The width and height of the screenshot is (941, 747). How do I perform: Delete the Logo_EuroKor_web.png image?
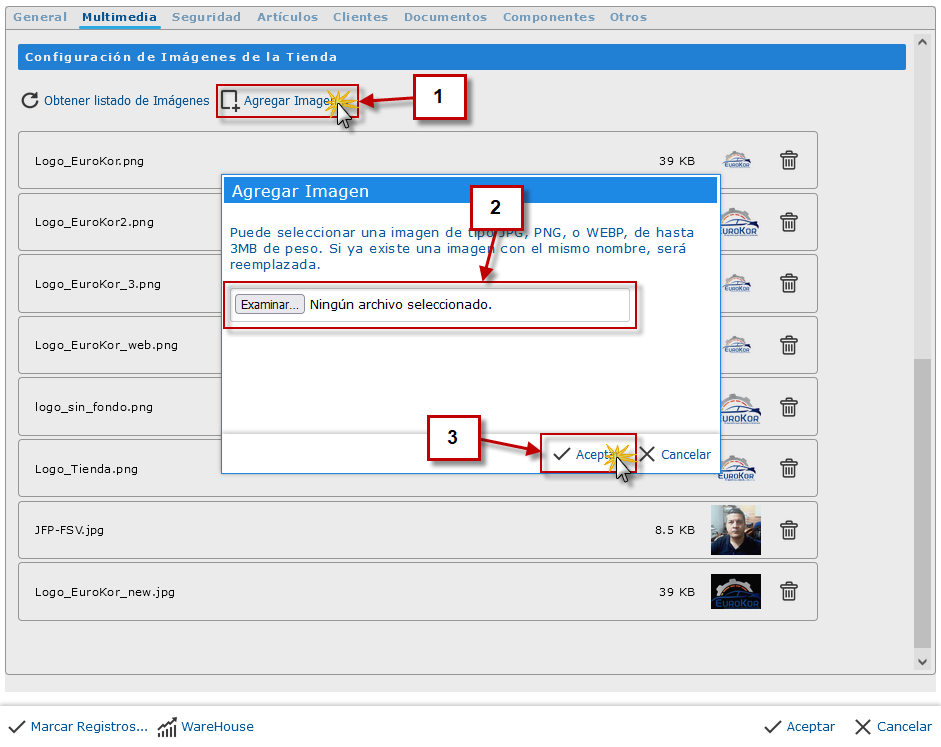(789, 345)
